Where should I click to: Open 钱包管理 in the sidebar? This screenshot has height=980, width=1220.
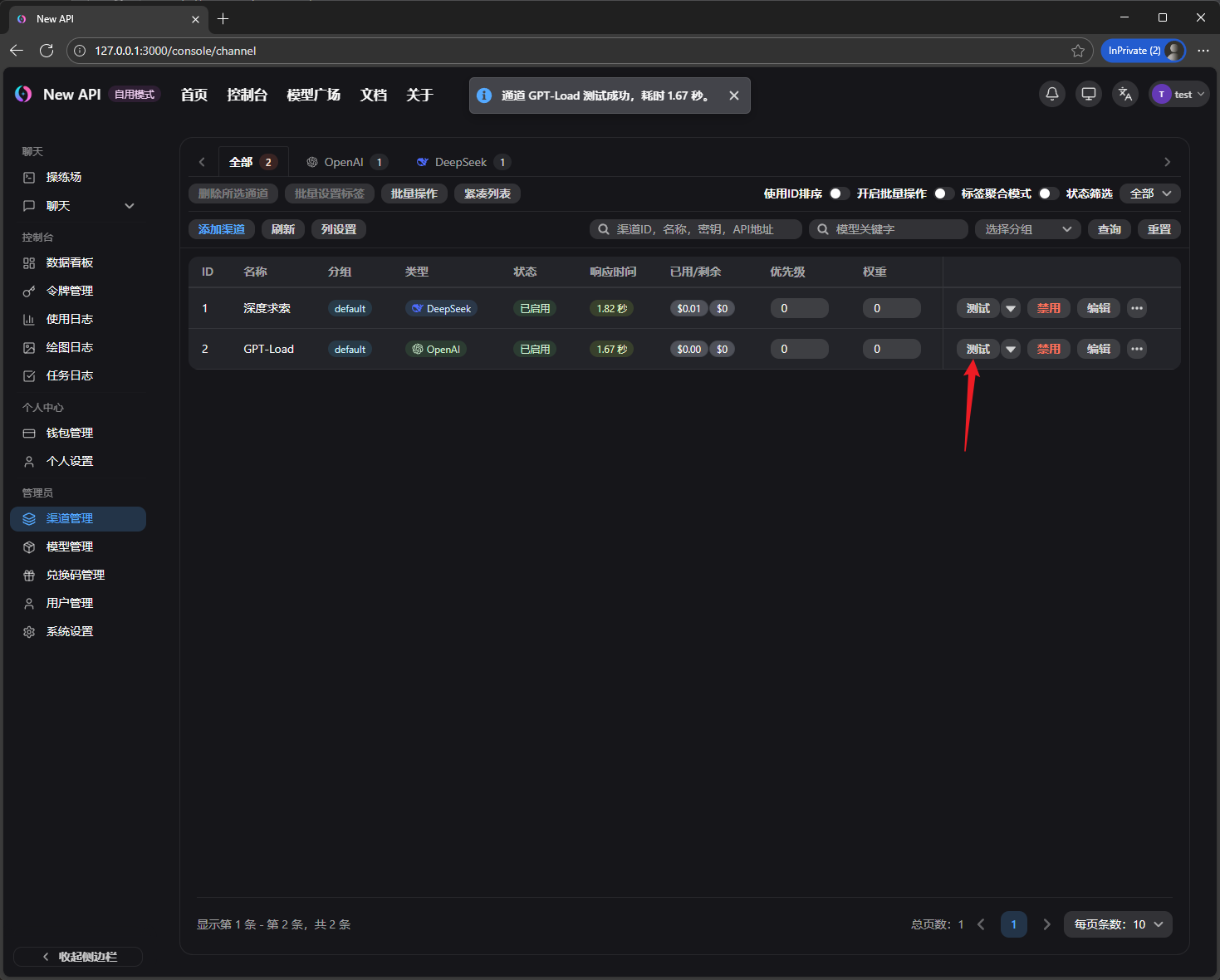click(70, 433)
